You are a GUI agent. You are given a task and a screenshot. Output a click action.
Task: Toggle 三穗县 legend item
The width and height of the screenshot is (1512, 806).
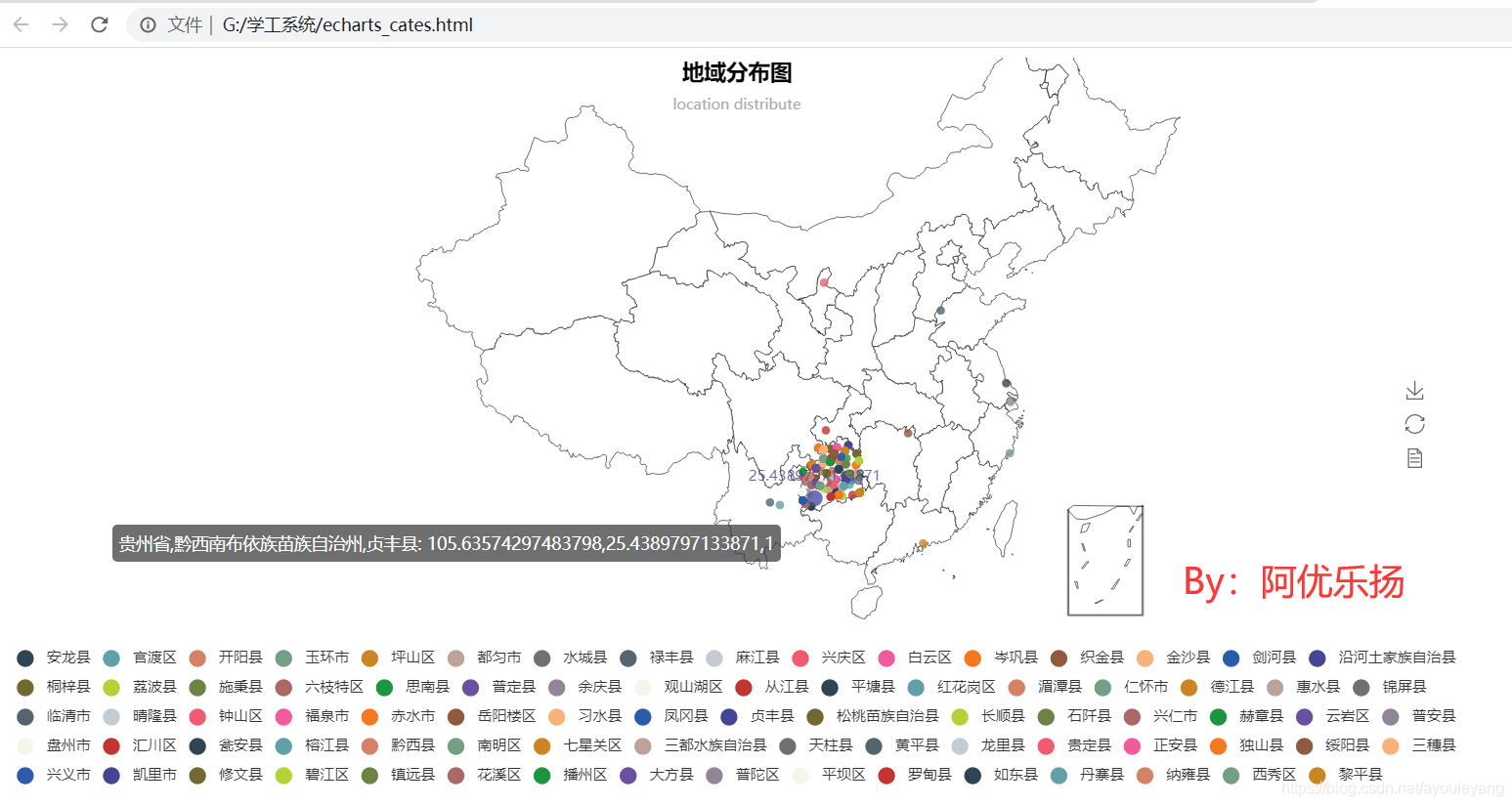(1418, 745)
